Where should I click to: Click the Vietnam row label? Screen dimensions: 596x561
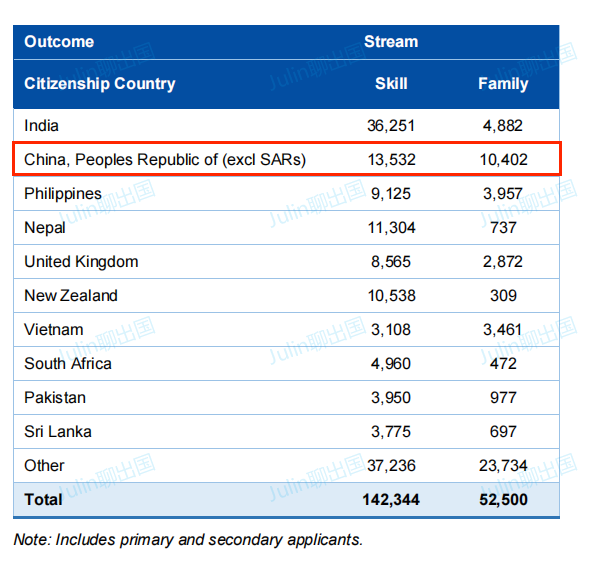pyautogui.click(x=54, y=330)
